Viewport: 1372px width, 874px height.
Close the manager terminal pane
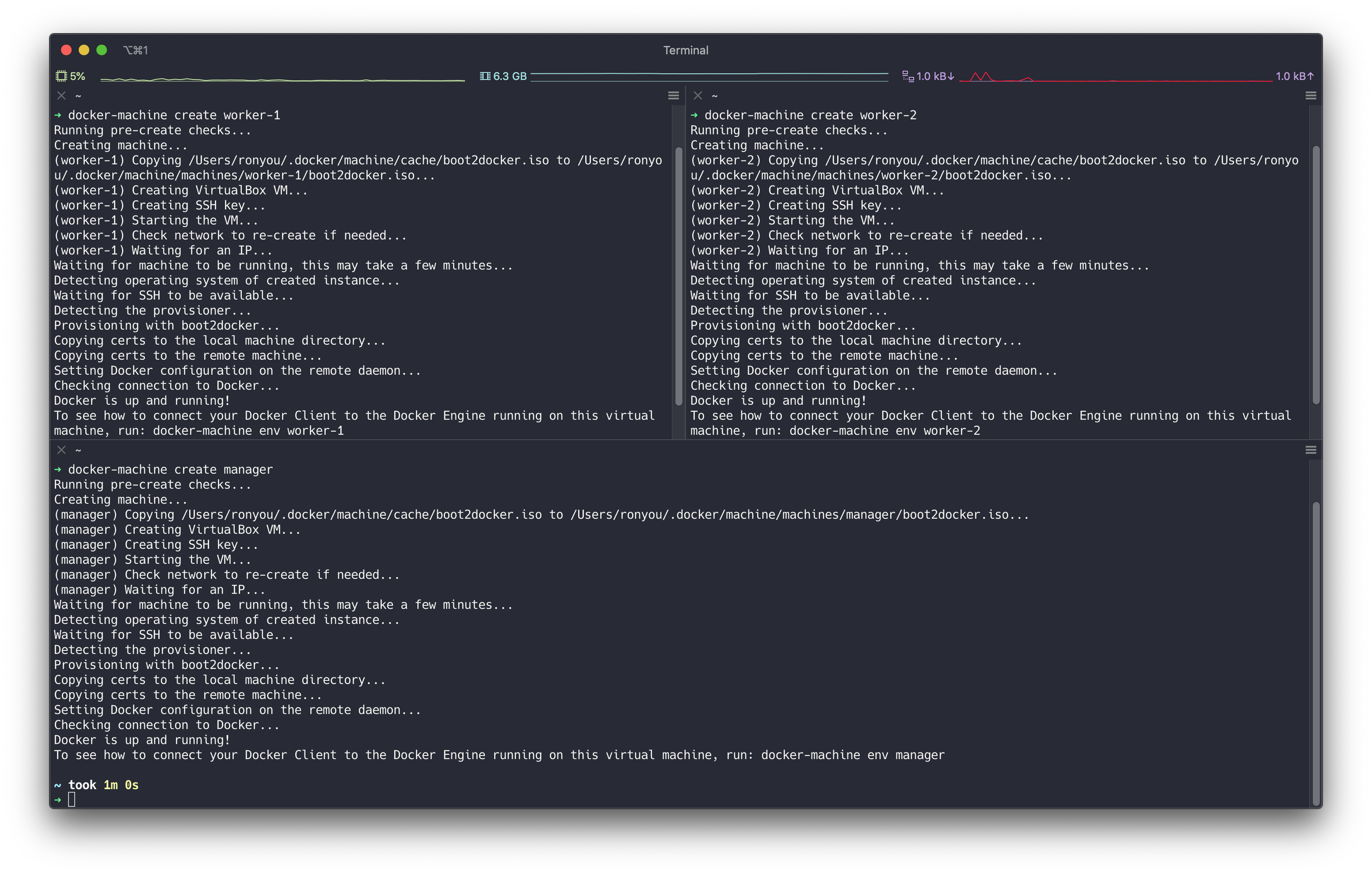coord(62,449)
